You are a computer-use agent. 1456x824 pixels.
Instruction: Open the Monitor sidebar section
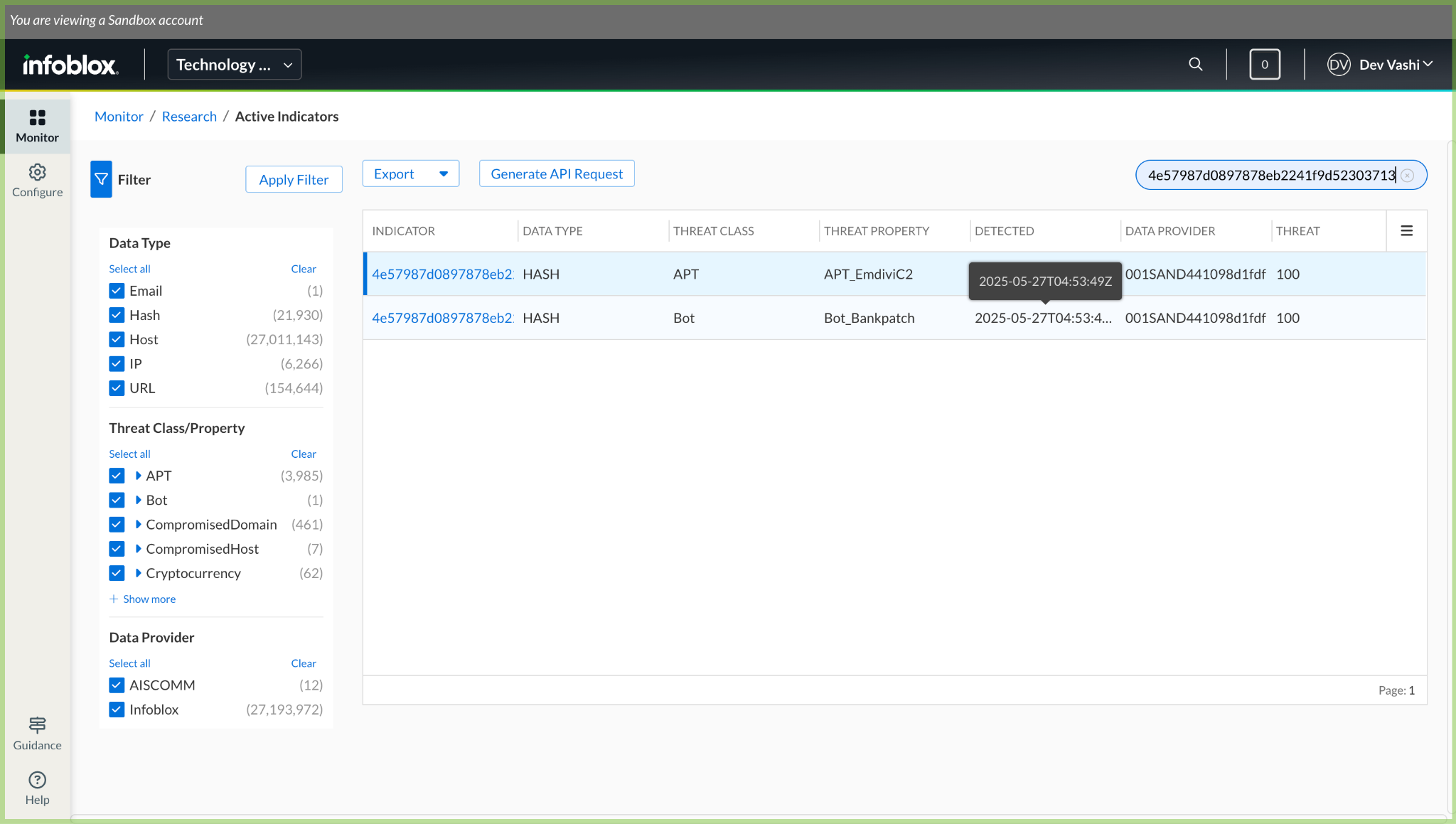[37, 126]
